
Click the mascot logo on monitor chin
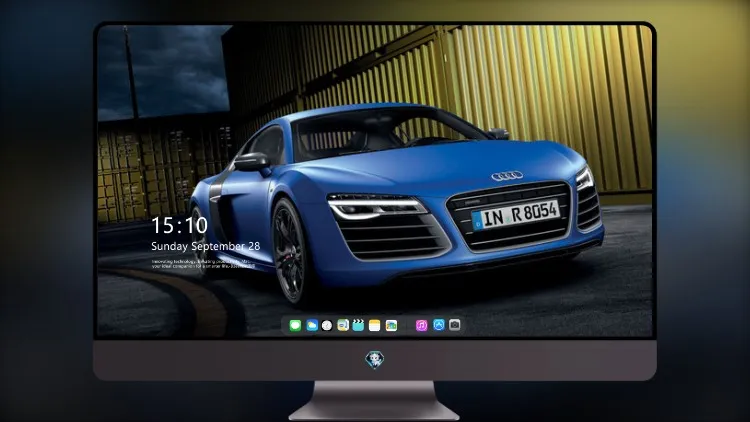(375, 360)
